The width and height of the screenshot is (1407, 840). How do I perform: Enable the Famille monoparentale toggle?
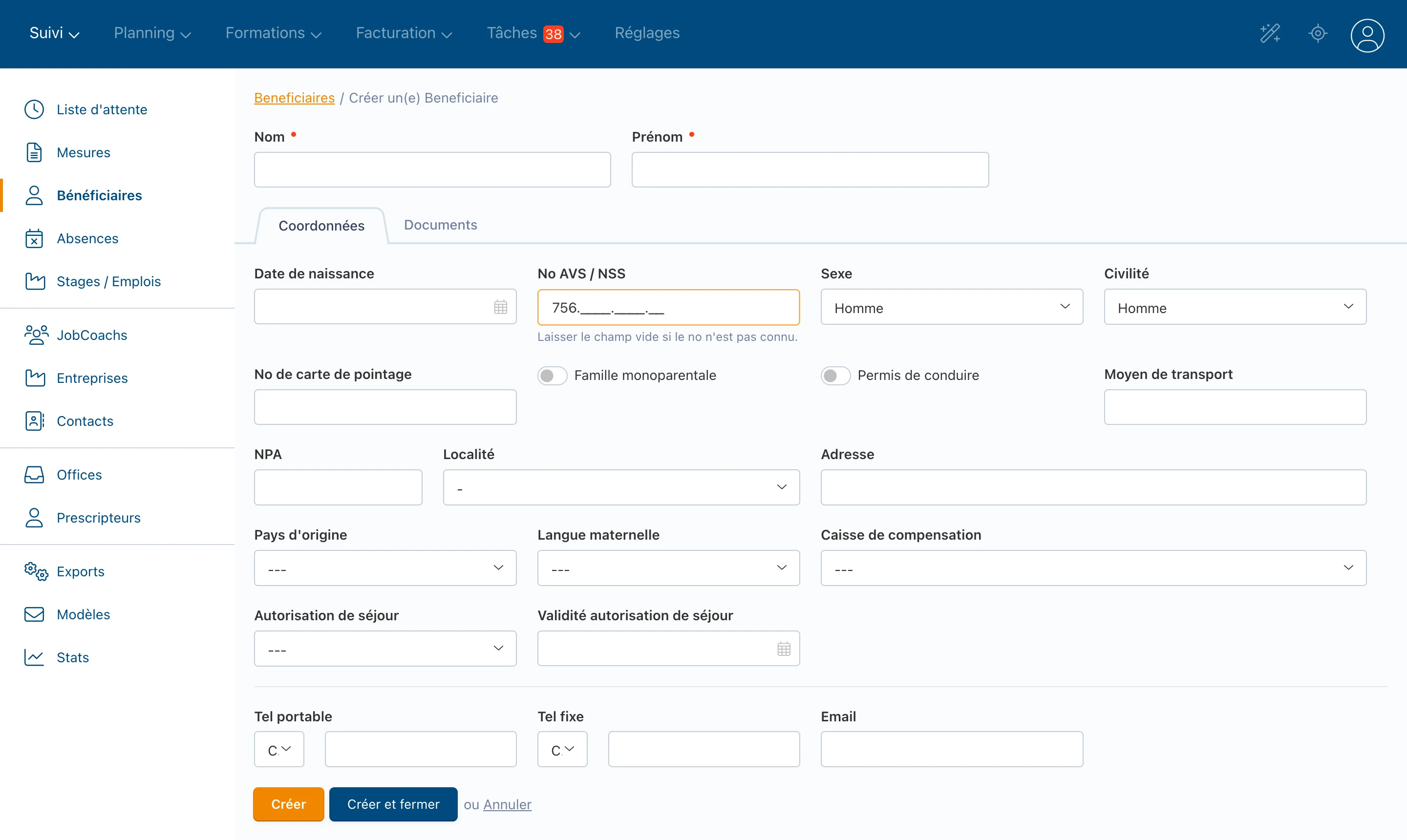click(552, 375)
